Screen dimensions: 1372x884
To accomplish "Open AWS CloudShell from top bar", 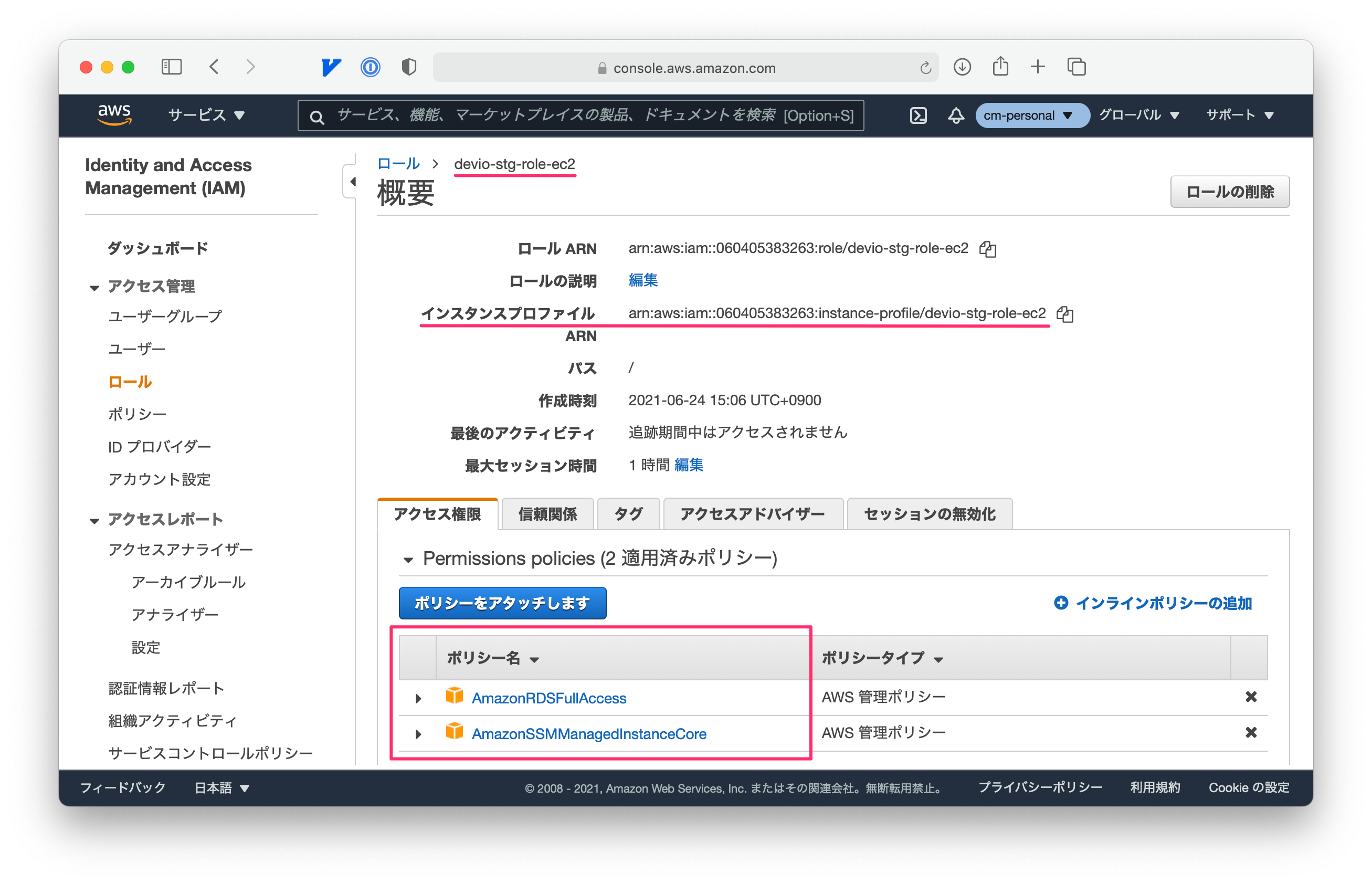I will (x=918, y=115).
